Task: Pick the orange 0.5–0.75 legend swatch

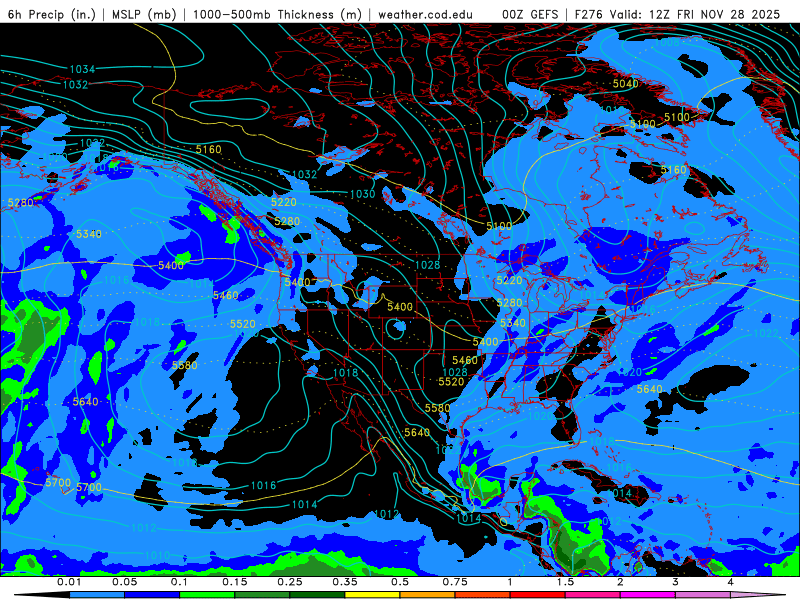Action: click(x=428, y=595)
